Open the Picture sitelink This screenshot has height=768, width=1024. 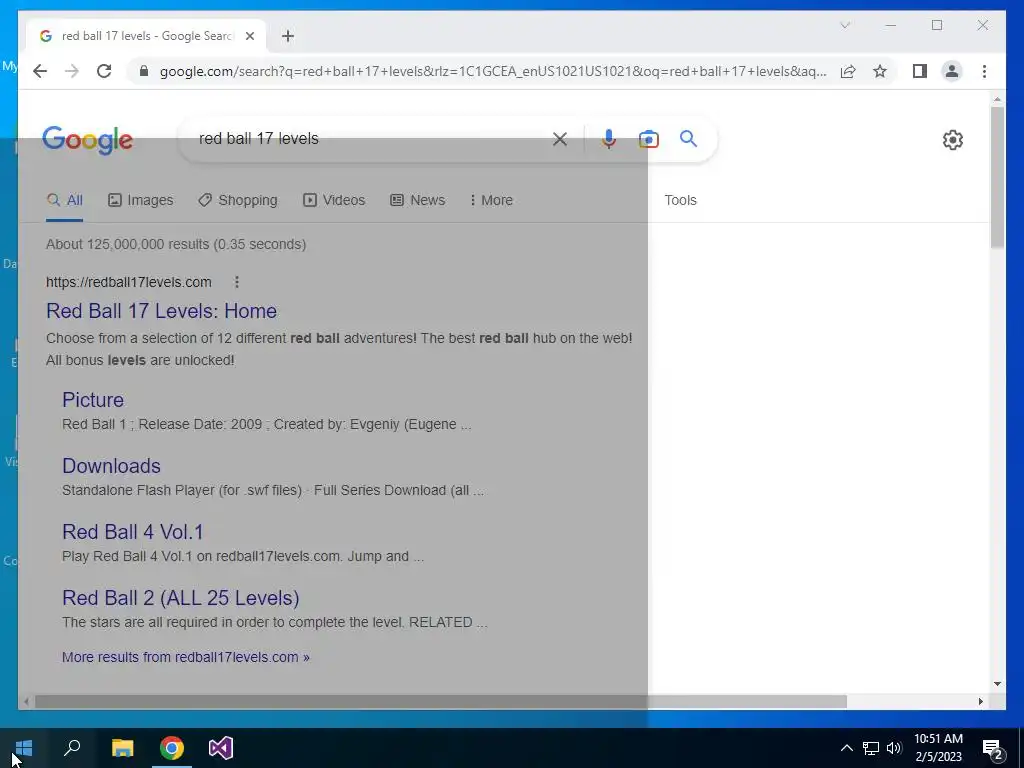(x=93, y=400)
